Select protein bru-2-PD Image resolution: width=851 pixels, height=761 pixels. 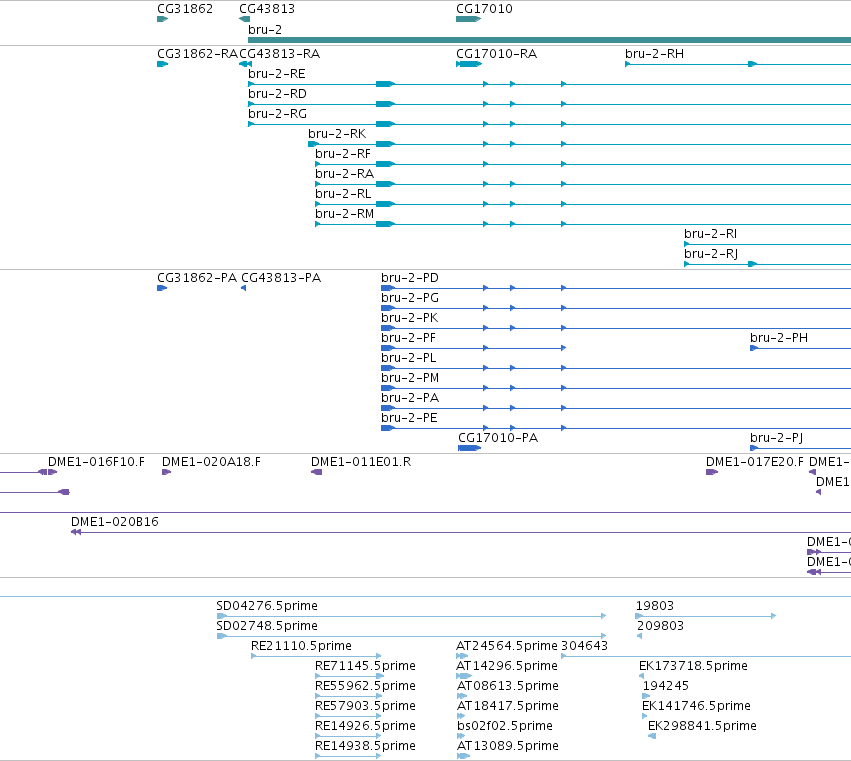[x=410, y=278]
